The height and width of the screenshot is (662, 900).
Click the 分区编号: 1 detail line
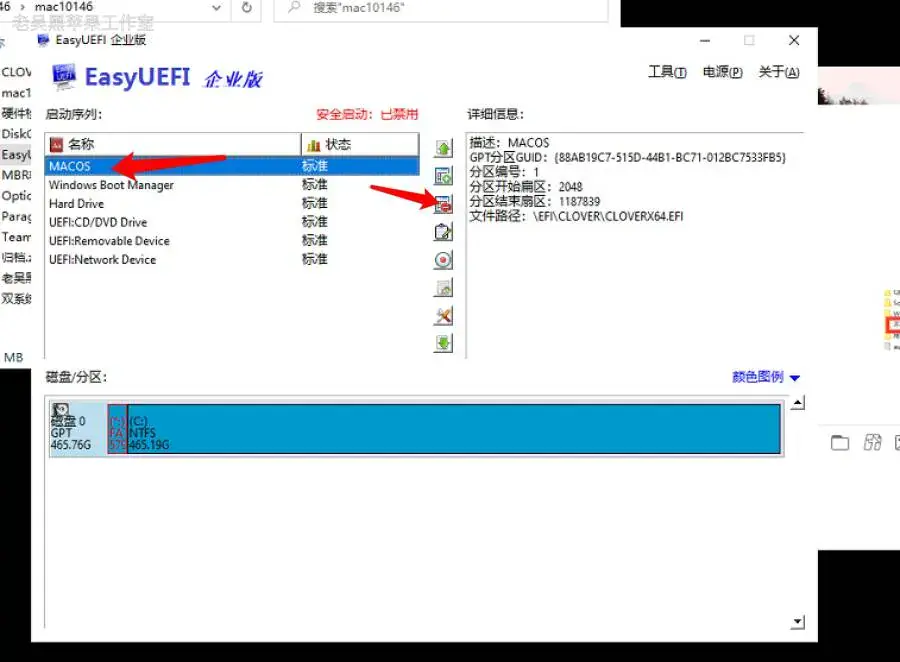504,172
